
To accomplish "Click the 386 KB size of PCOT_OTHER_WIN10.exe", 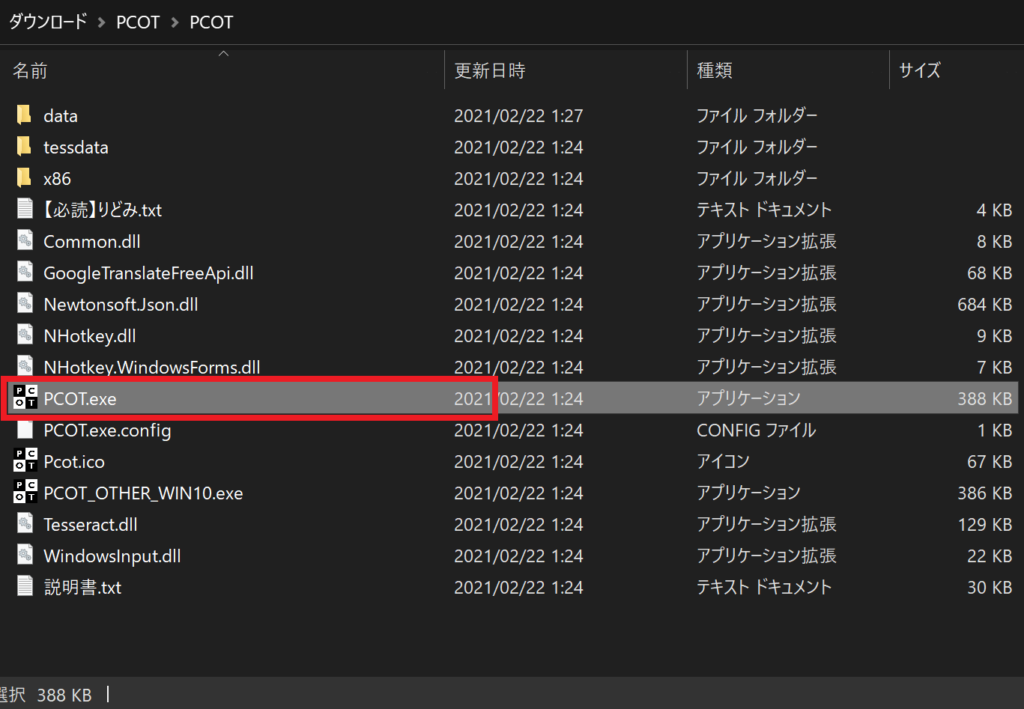I will click(985, 493).
